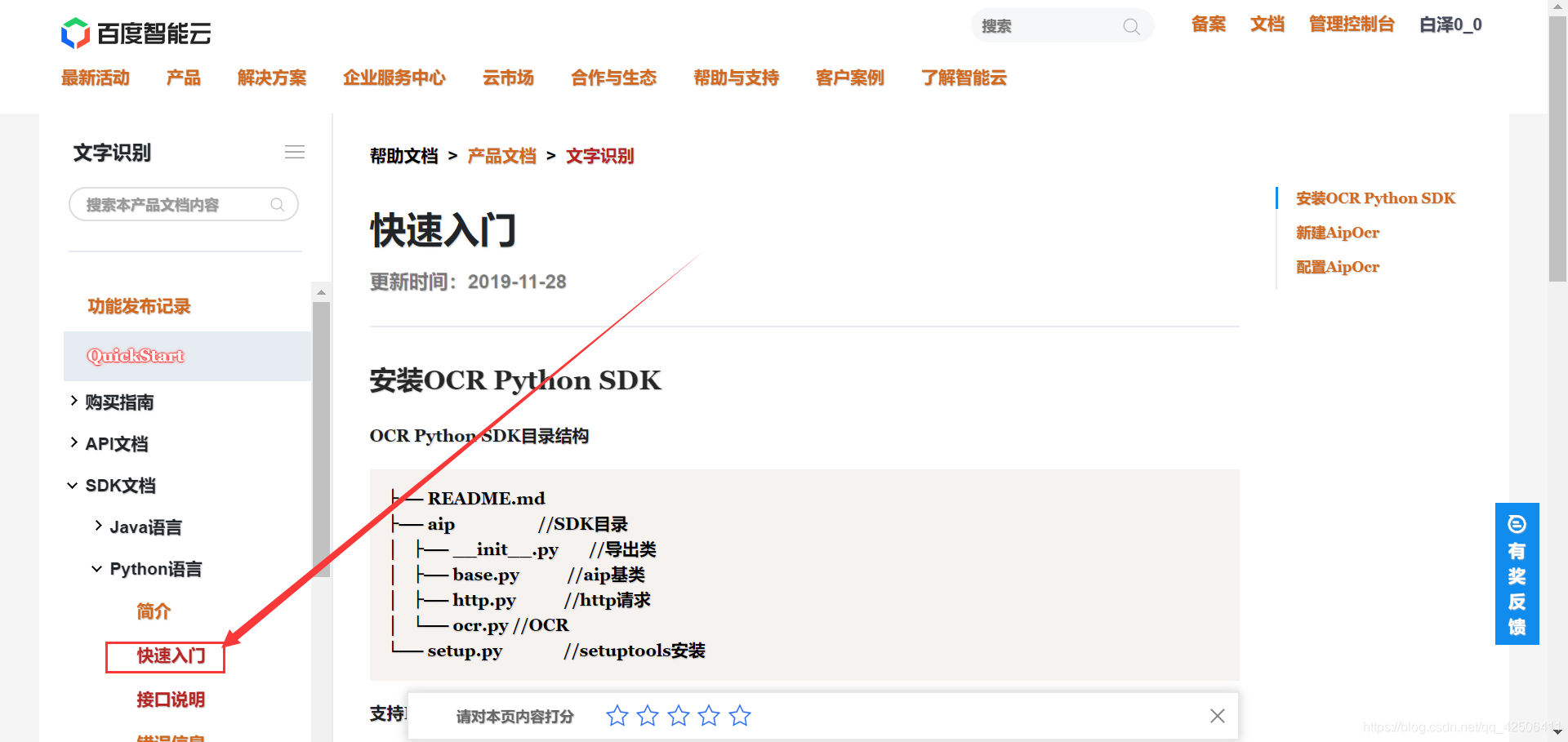Open the 有奖反馈 feedback button

(1517, 574)
